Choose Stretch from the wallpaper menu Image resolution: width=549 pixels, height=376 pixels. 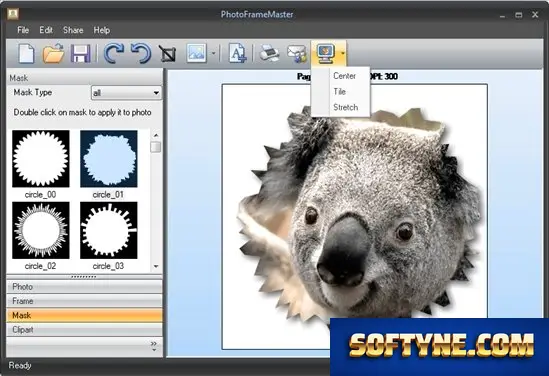click(346, 107)
